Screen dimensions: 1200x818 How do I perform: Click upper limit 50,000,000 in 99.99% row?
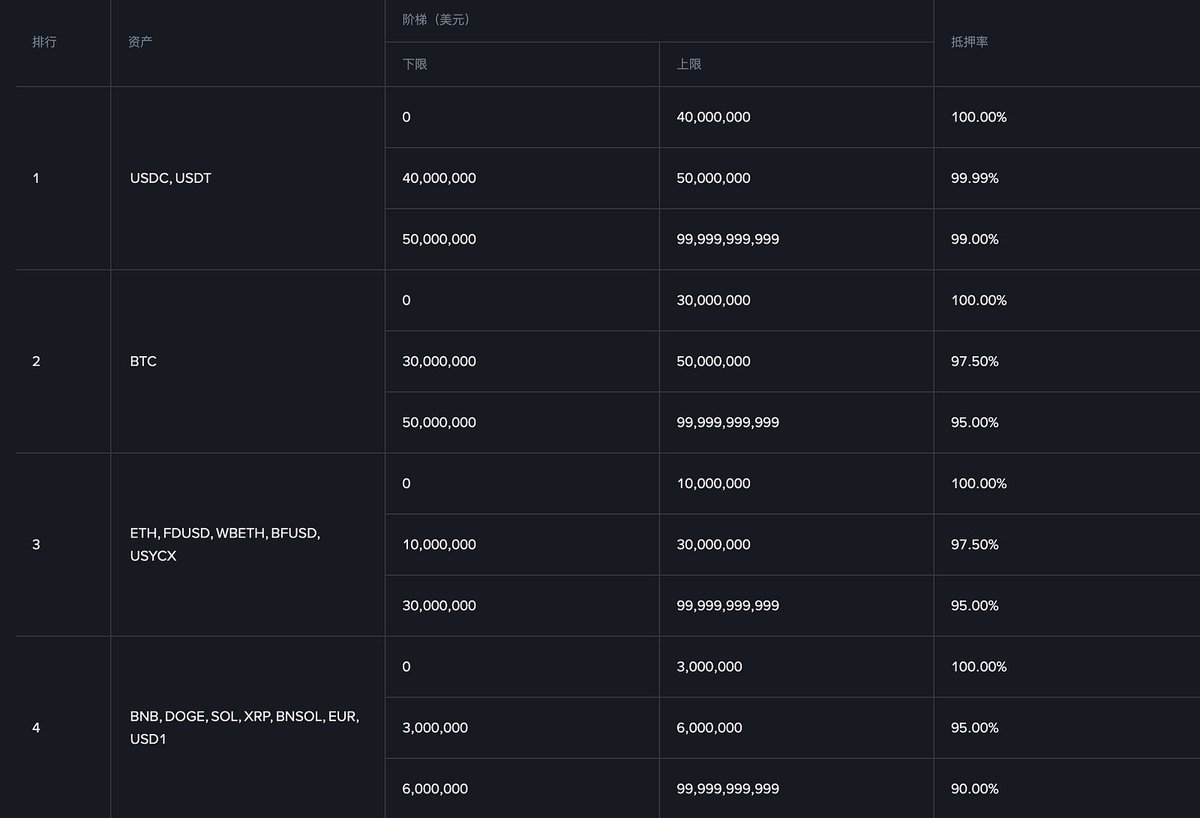pos(713,178)
